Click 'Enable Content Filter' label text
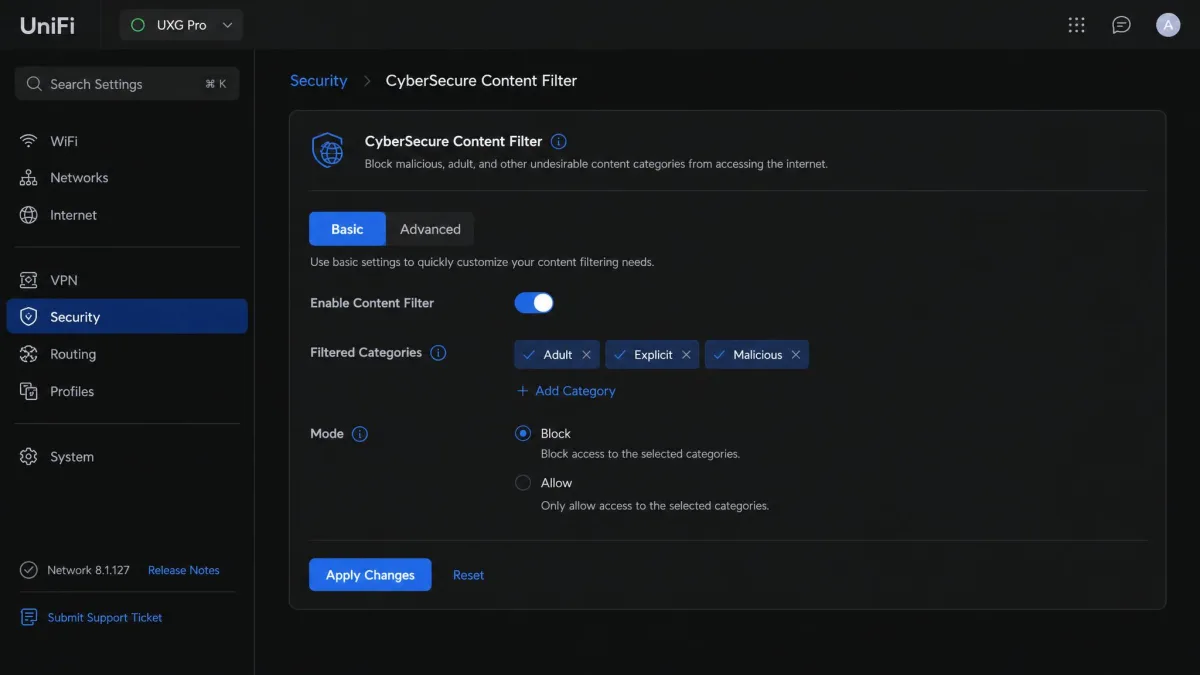Viewport: 1200px width, 675px height. point(372,303)
